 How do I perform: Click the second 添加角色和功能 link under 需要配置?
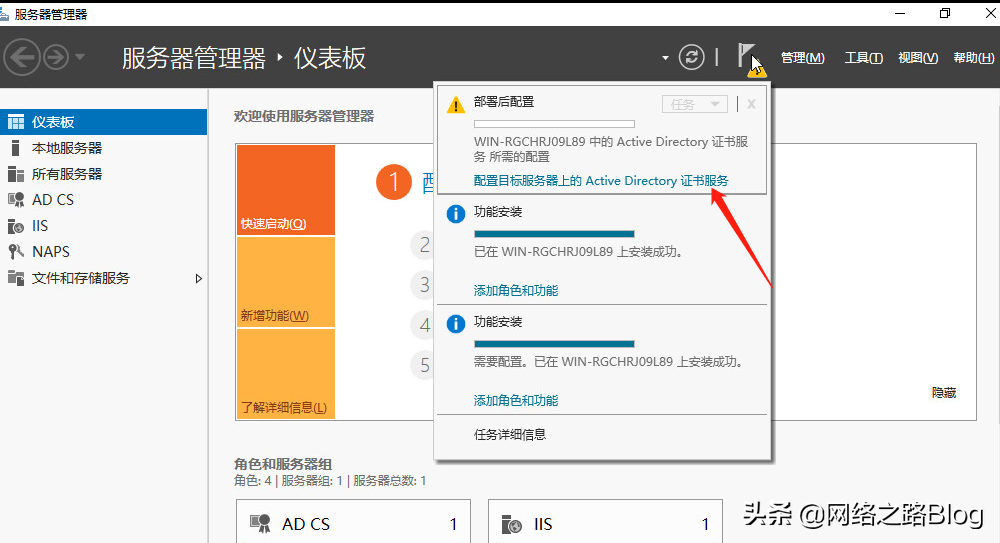click(x=516, y=401)
